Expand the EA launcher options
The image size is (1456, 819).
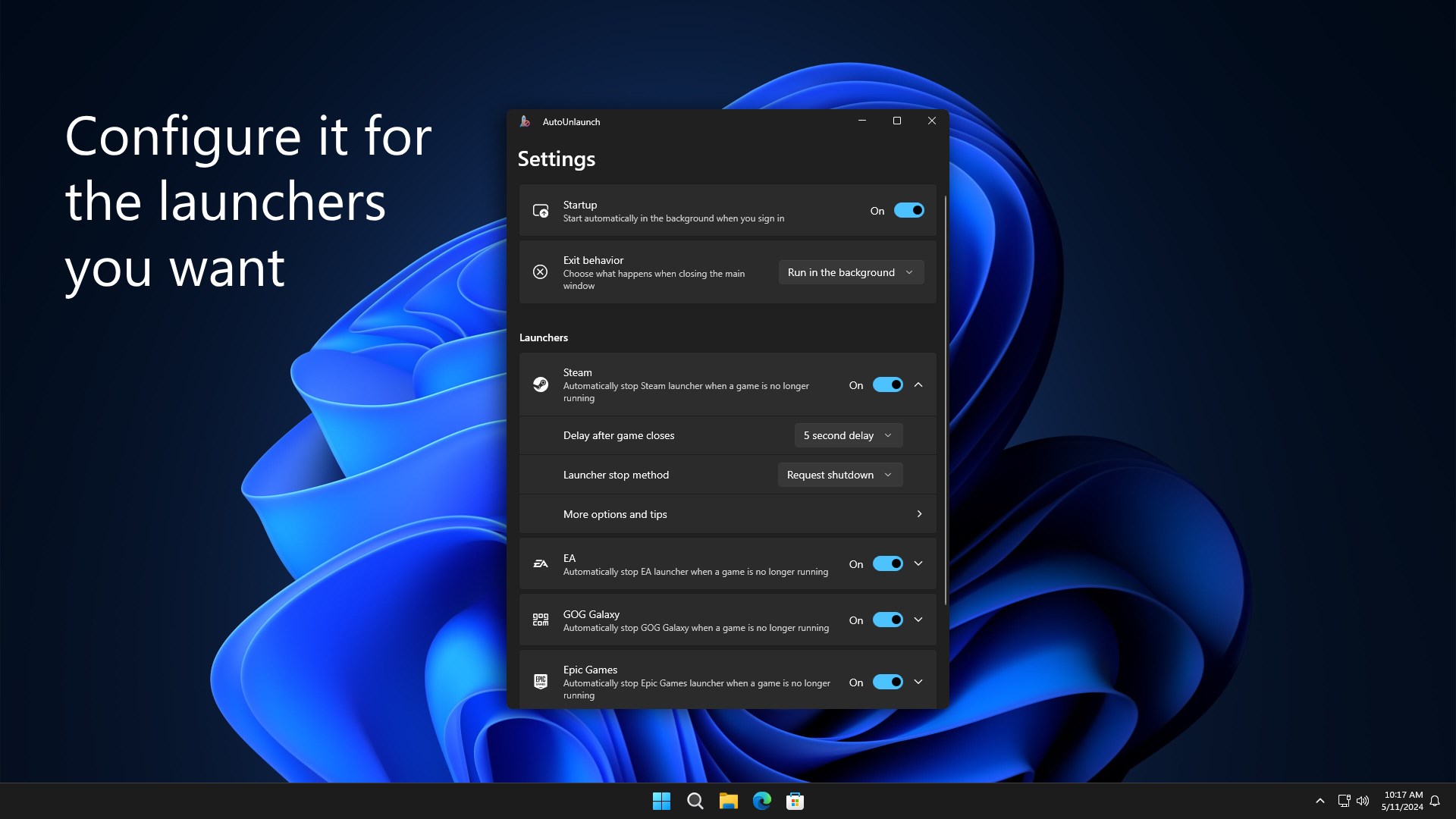coord(918,563)
